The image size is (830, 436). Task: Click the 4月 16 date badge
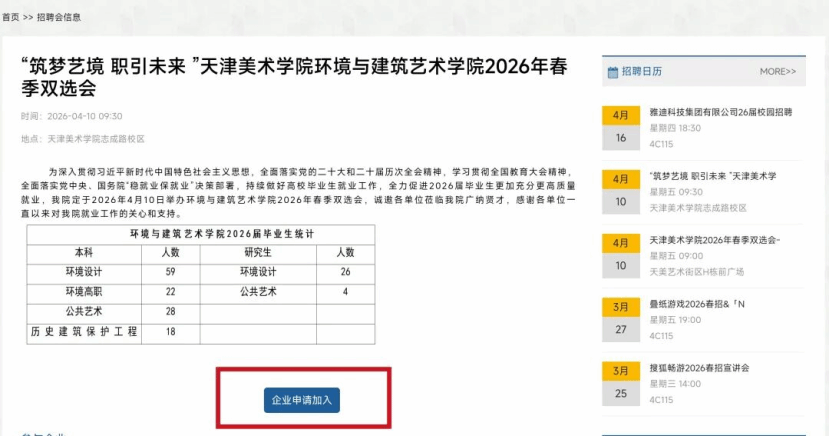point(621,128)
